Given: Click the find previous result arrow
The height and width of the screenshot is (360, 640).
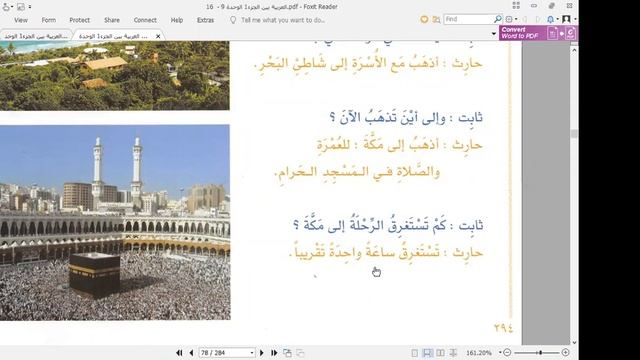Looking at the screenshot, I should tap(526, 19).
